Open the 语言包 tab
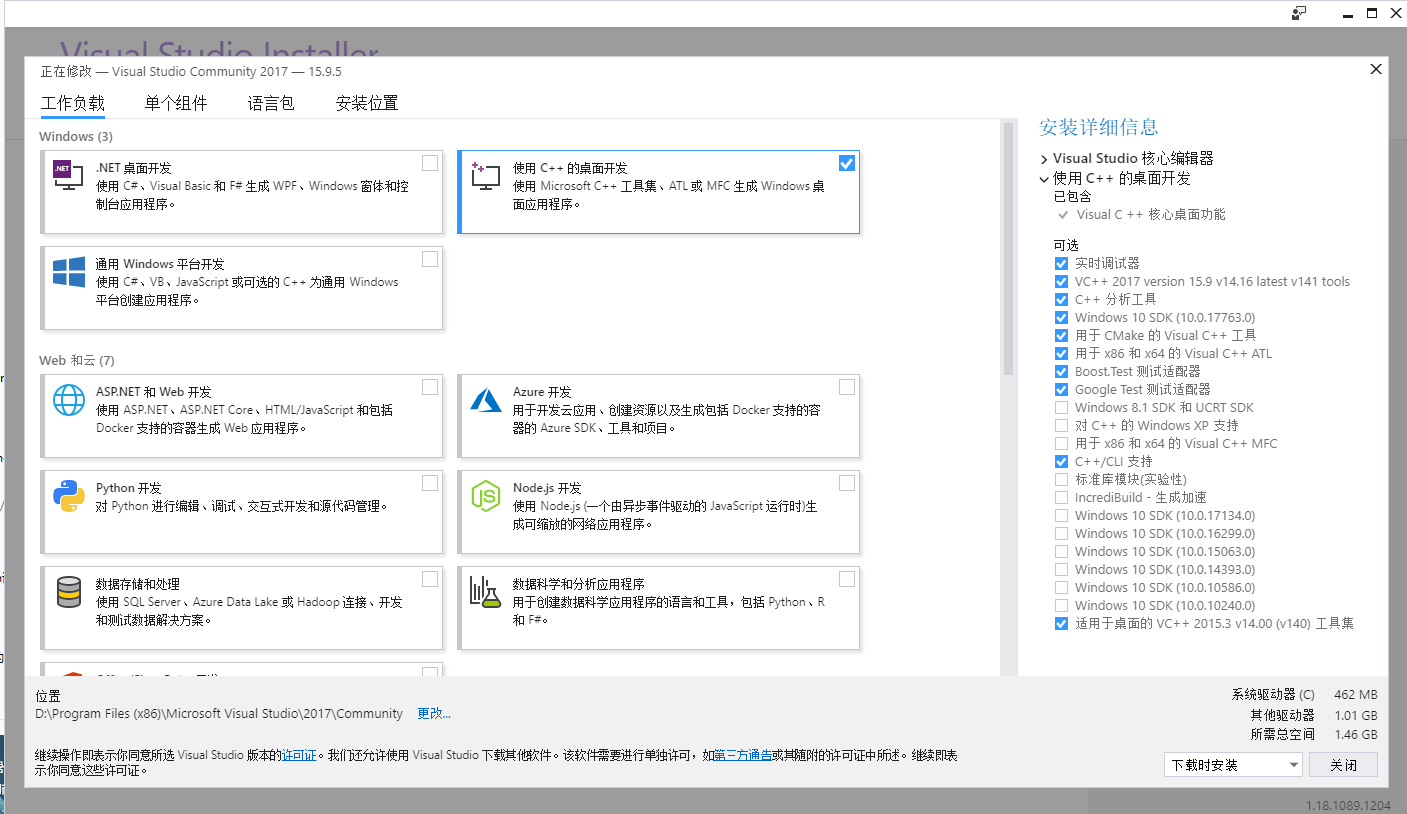This screenshot has width=1407, height=814. point(270,102)
